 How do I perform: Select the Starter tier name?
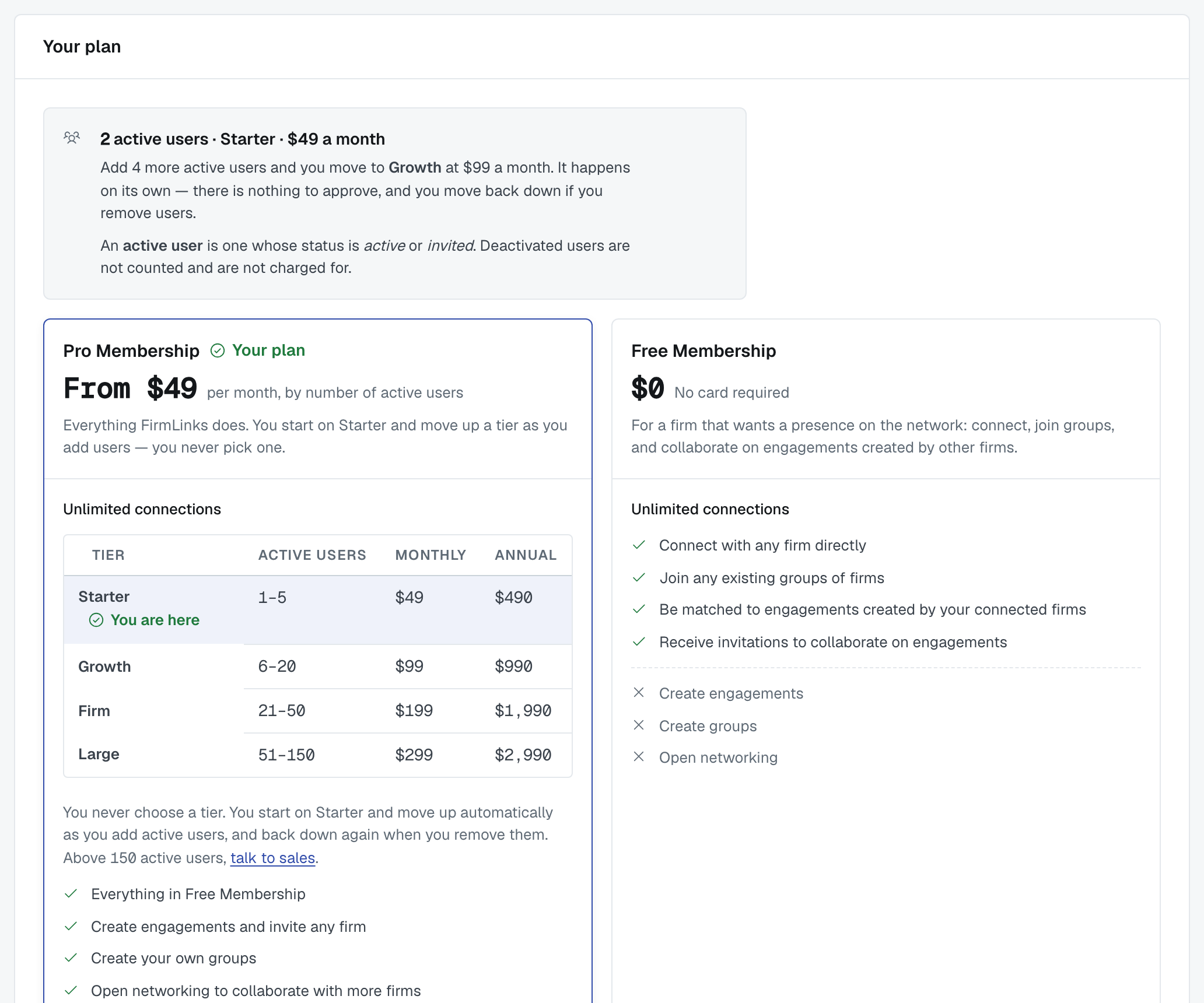click(104, 597)
